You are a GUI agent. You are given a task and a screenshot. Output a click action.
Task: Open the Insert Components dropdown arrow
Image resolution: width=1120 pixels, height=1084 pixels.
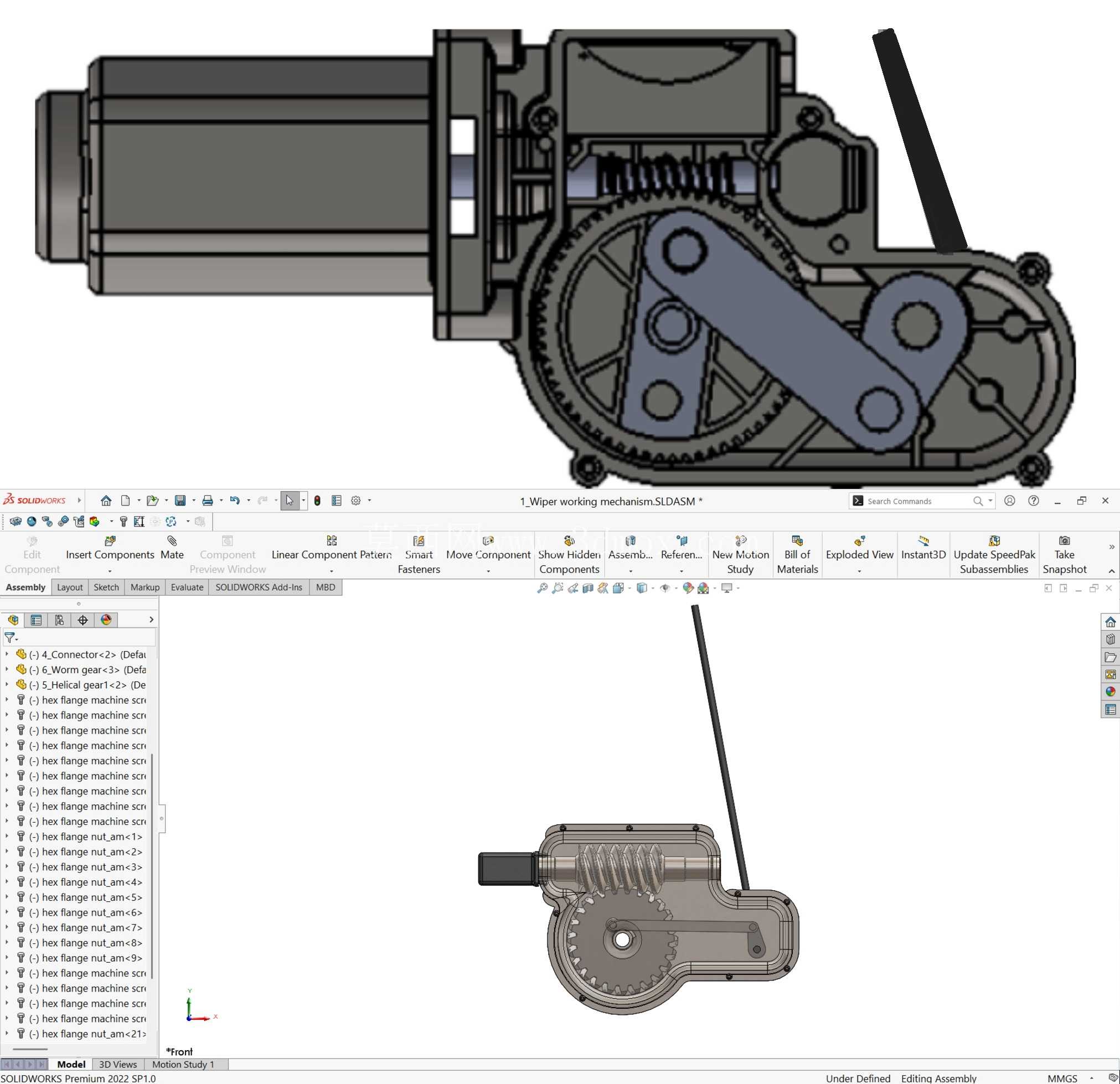(x=110, y=571)
